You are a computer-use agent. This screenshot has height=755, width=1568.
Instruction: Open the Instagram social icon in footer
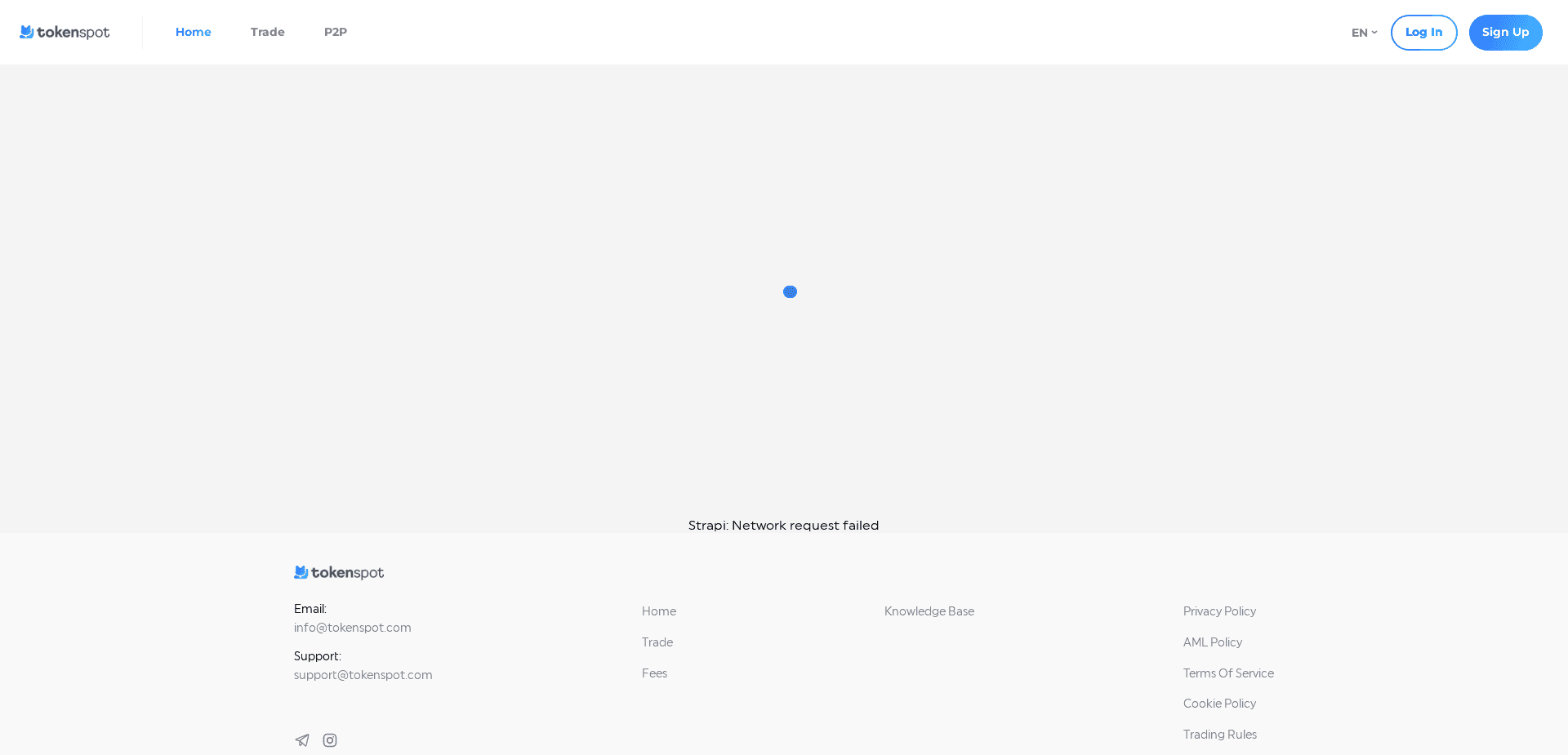pos(330,739)
